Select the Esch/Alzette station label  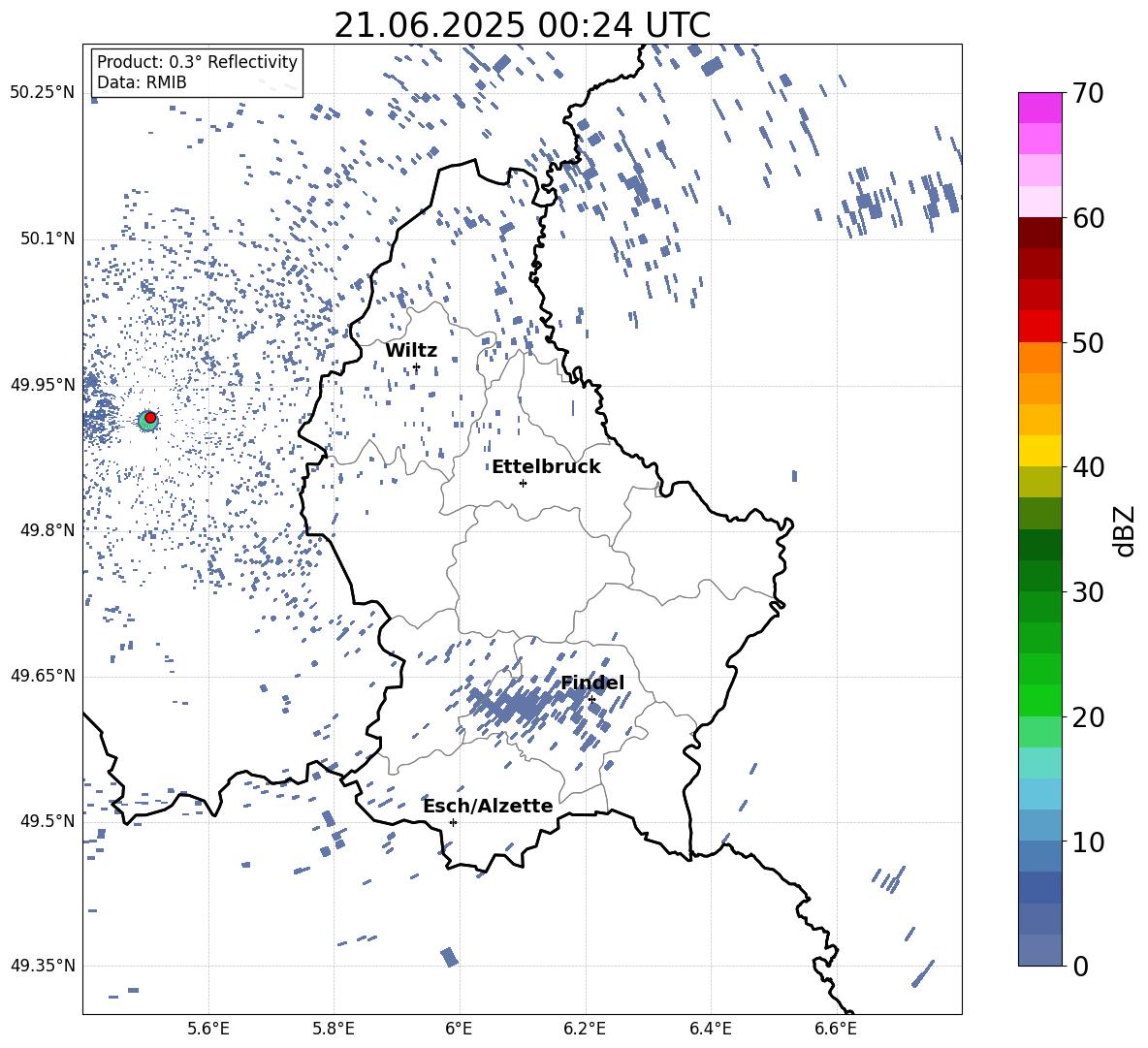(488, 806)
